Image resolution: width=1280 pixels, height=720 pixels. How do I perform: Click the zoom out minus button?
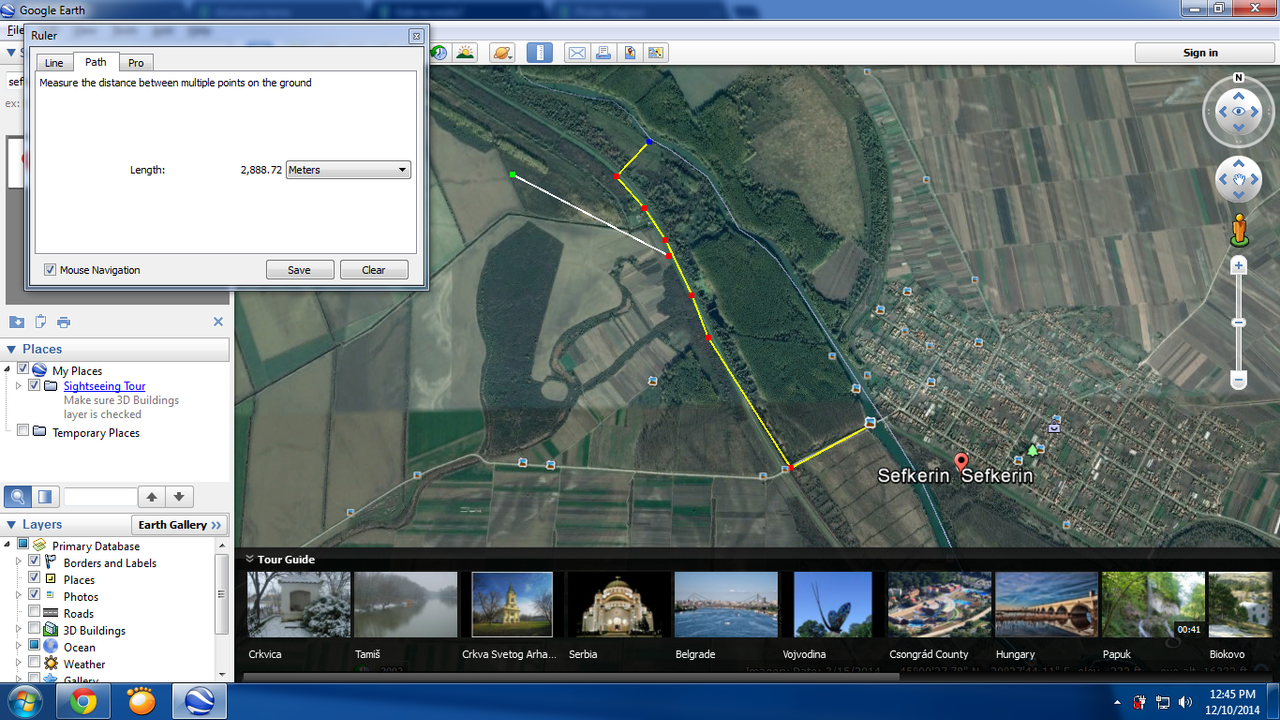point(1239,380)
